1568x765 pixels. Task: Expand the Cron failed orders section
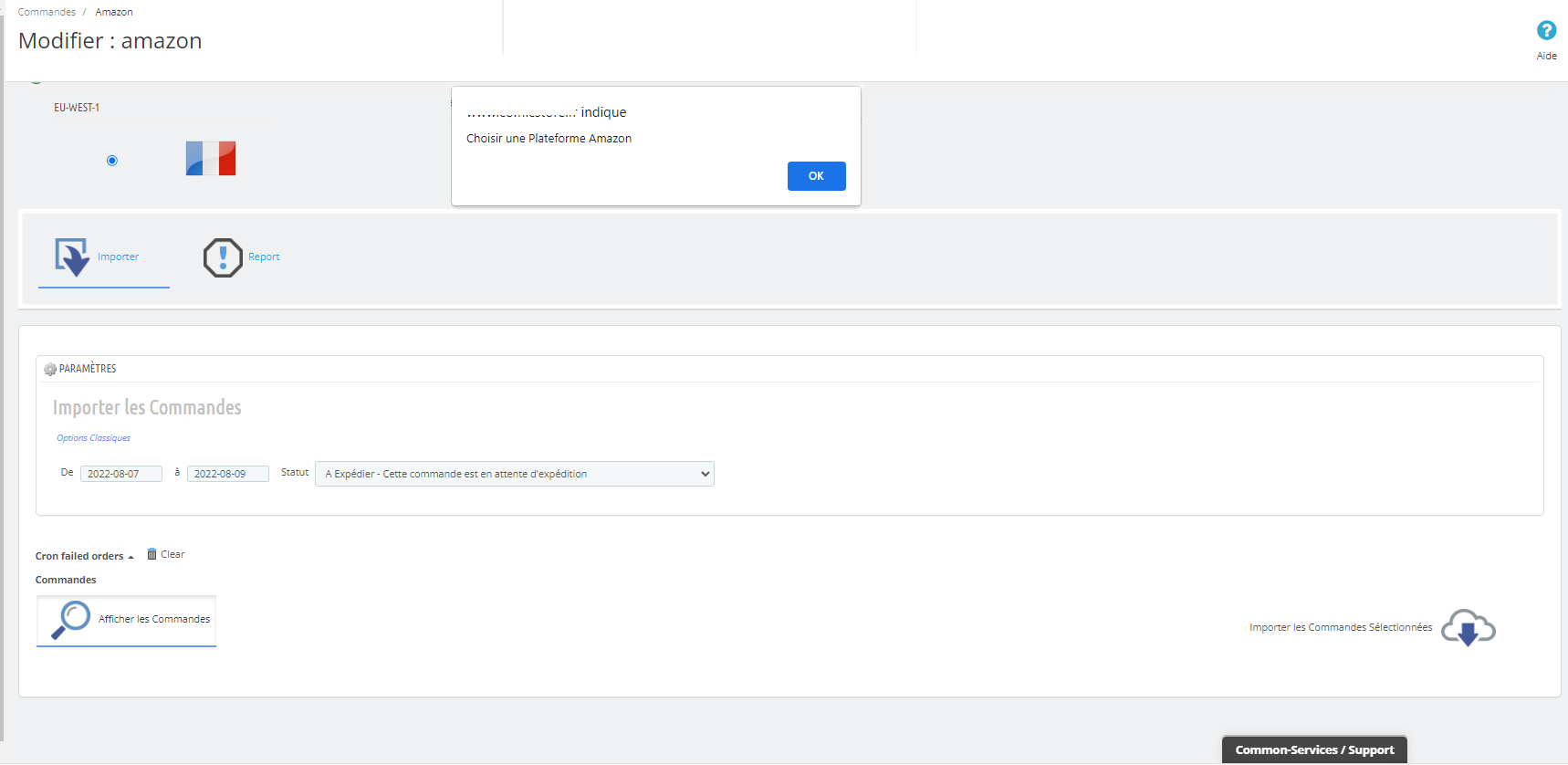(x=84, y=556)
